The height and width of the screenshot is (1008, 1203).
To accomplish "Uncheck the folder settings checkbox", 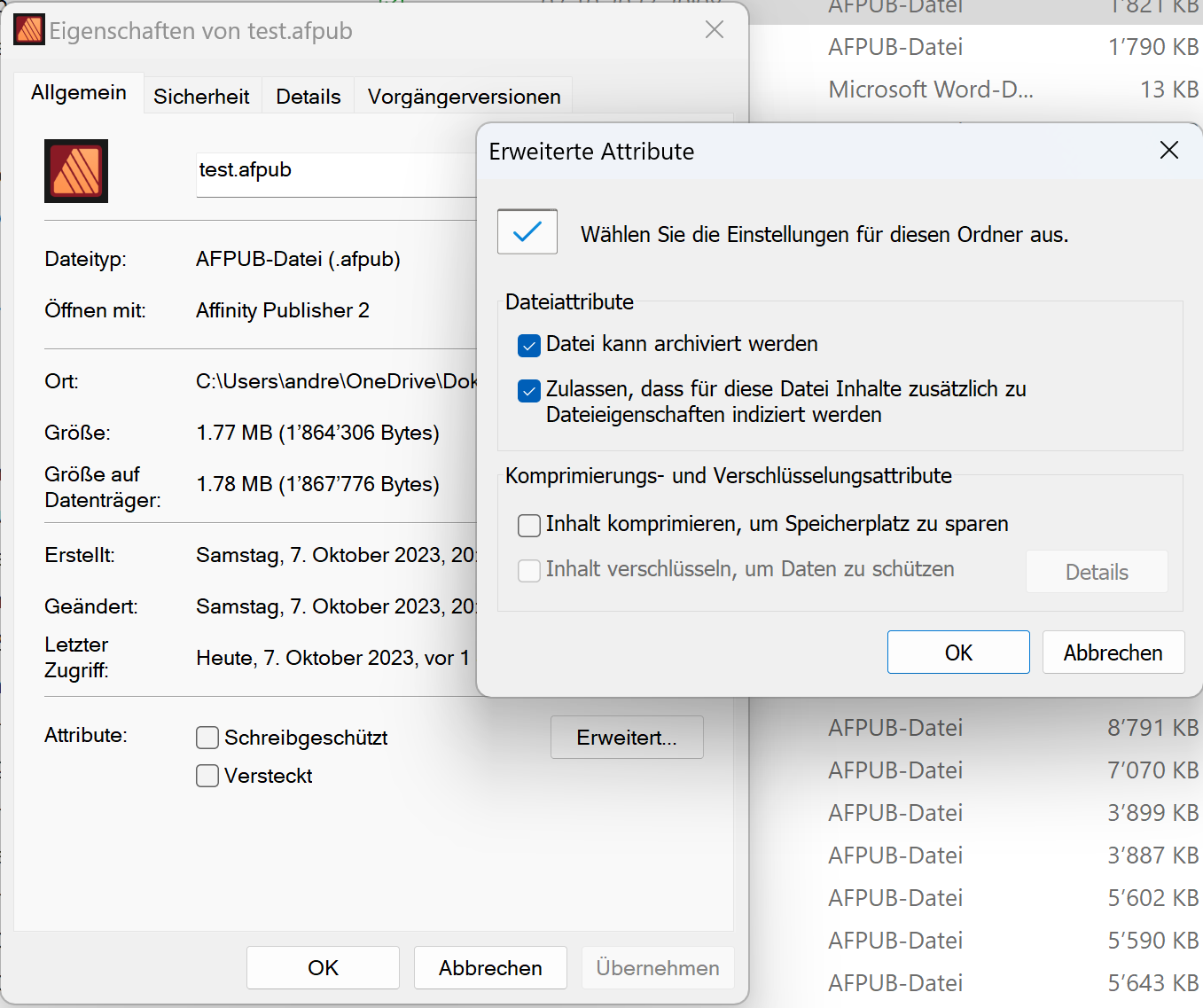I will 527,231.
